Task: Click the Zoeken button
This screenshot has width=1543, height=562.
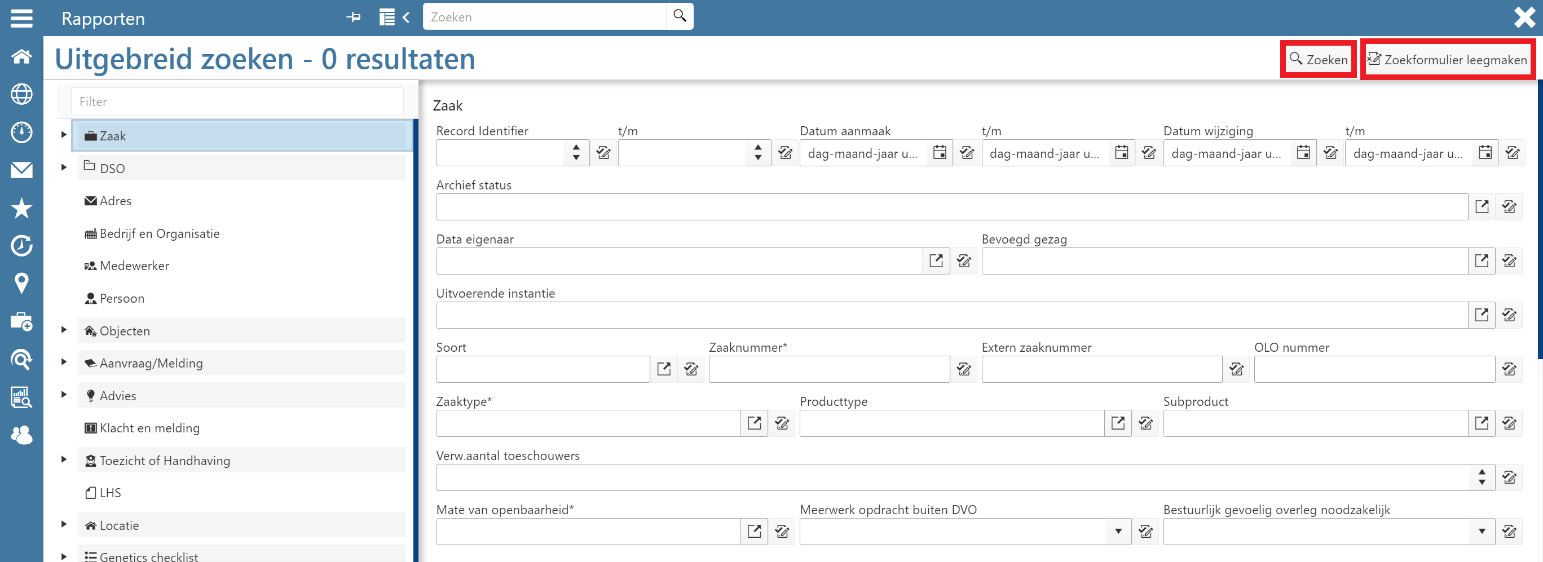Action: pyautogui.click(x=1319, y=60)
